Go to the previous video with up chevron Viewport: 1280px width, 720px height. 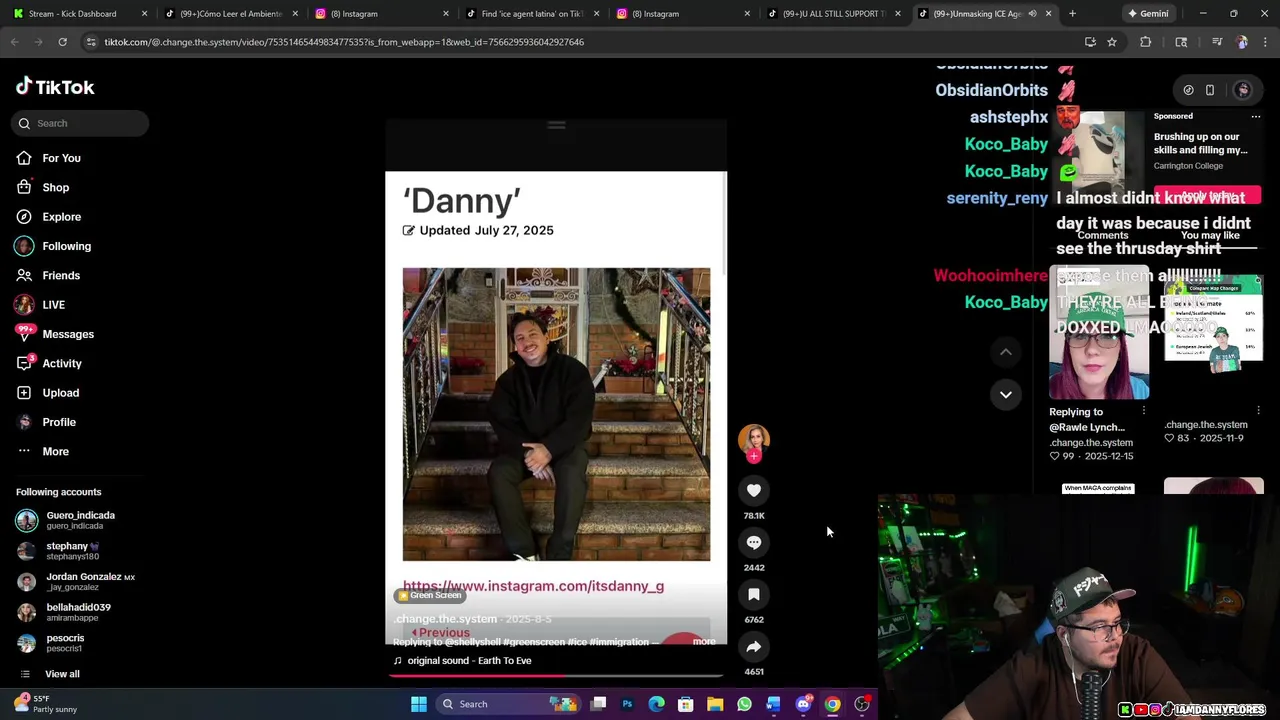(x=1006, y=352)
